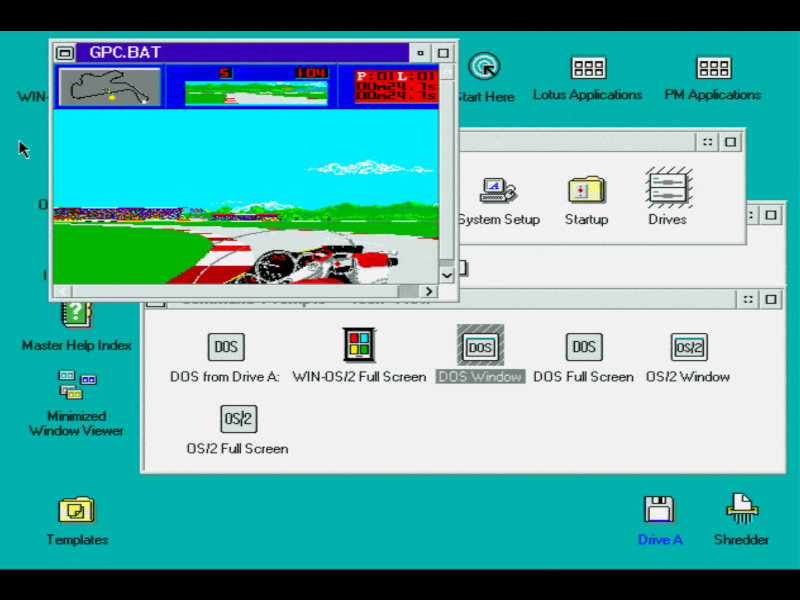800x600 pixels.
Task: Select the highlighted DOS Window icon
Action: (480, 347)
